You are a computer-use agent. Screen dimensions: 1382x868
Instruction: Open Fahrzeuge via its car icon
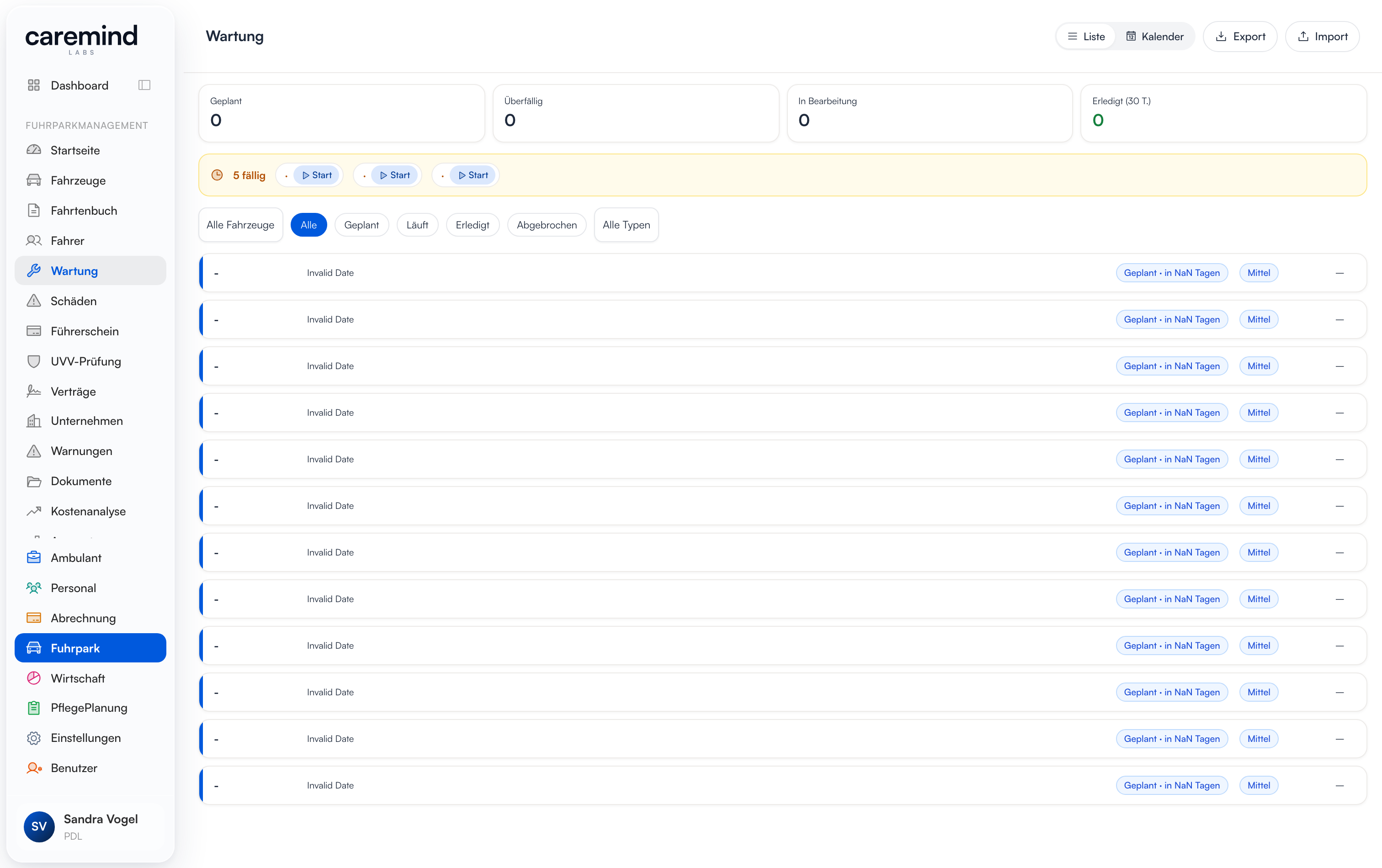click(34, 180)
